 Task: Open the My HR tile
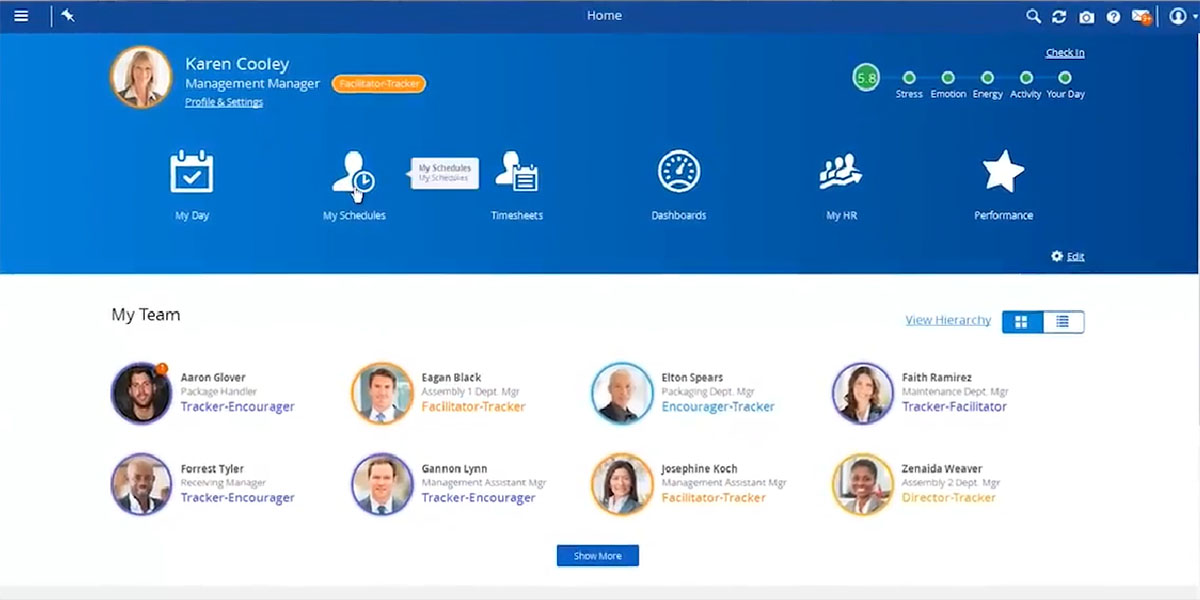click(841, 172)
